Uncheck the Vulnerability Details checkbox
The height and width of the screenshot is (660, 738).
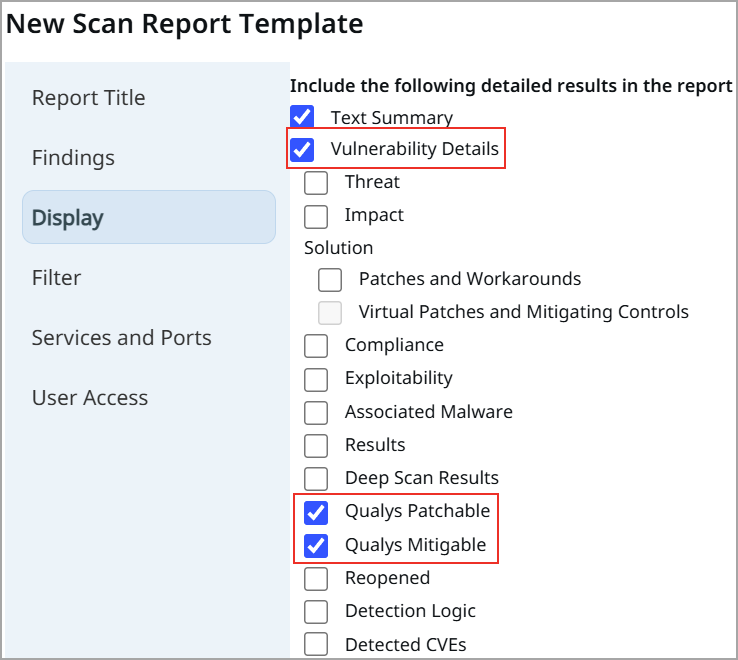pos(302,149)
